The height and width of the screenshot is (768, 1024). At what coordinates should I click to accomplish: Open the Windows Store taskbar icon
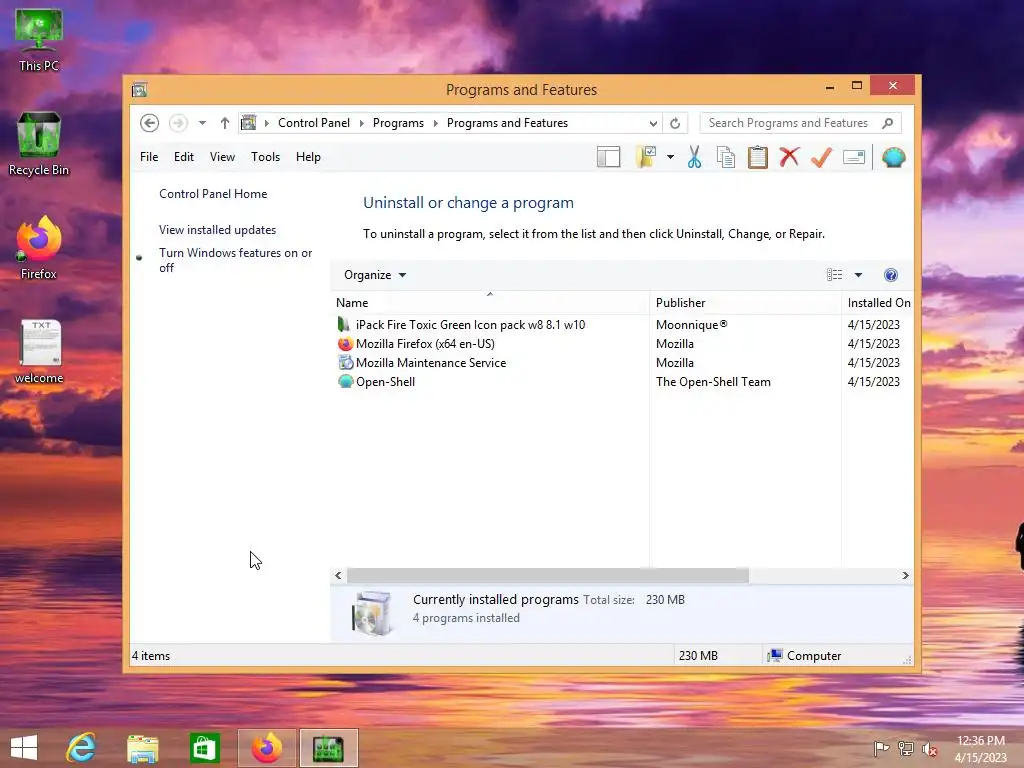coord(204,748)
